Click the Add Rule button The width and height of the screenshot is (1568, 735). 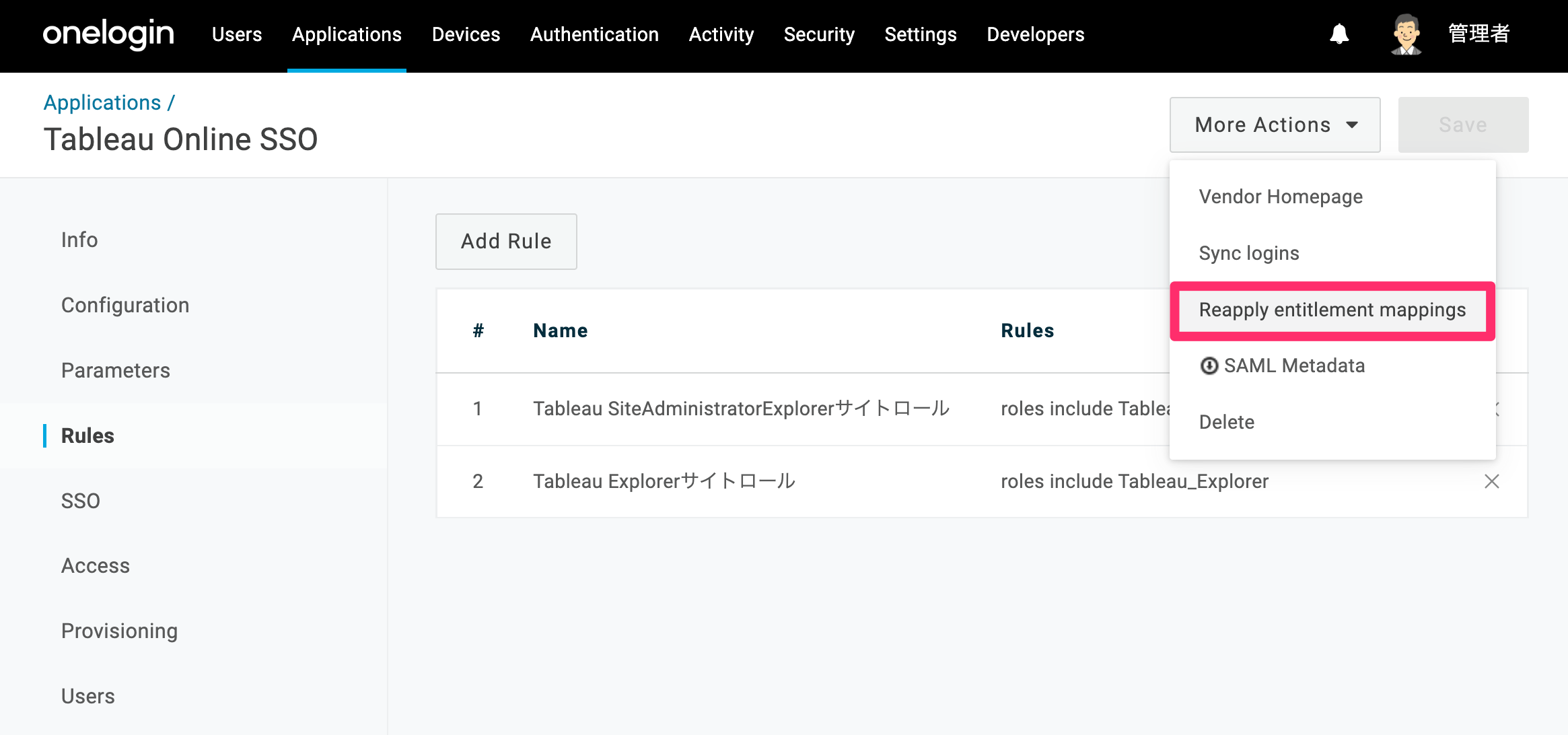coord(506,242)
